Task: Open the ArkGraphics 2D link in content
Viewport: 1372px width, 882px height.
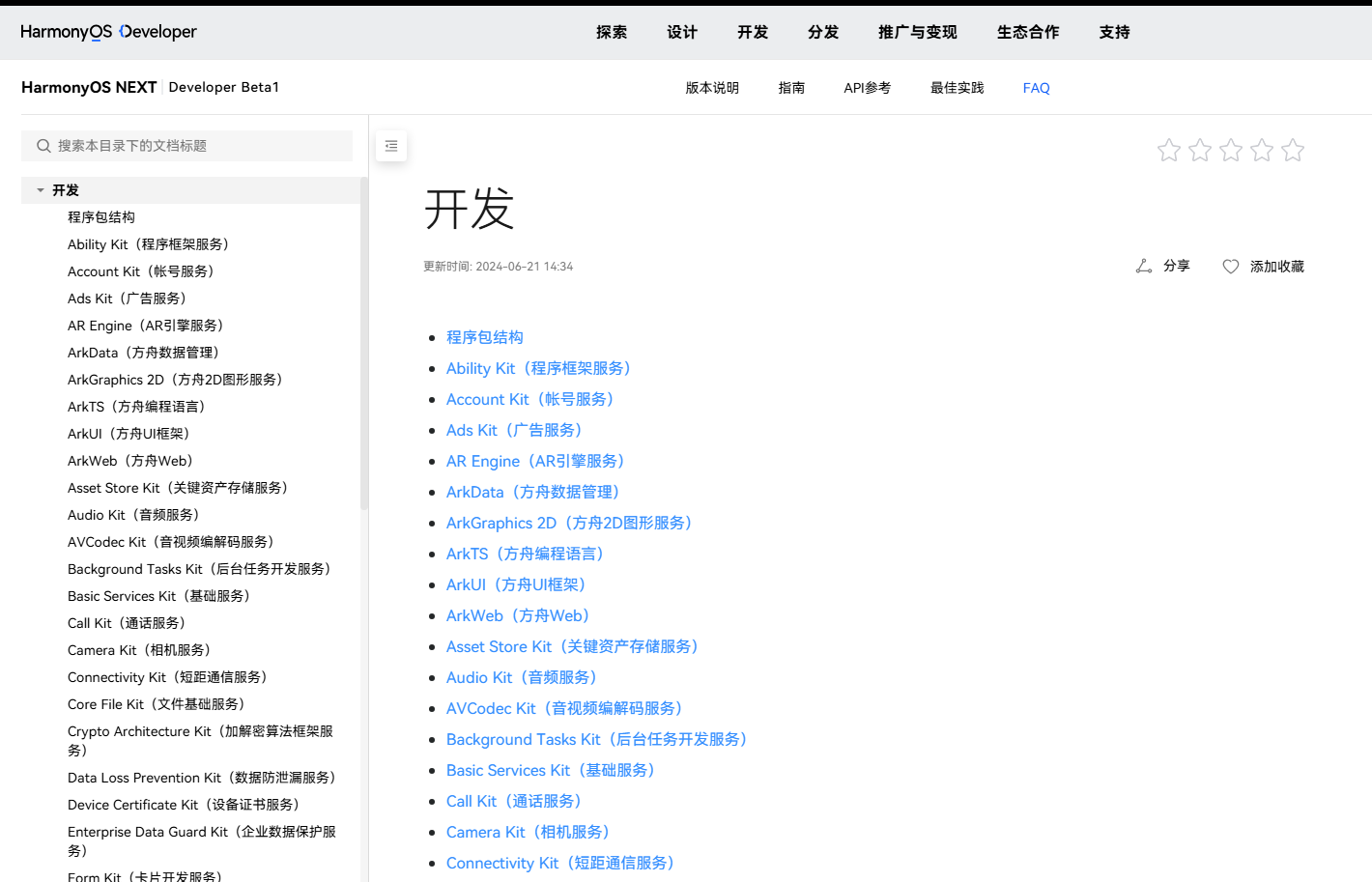Action: (573, 523)
